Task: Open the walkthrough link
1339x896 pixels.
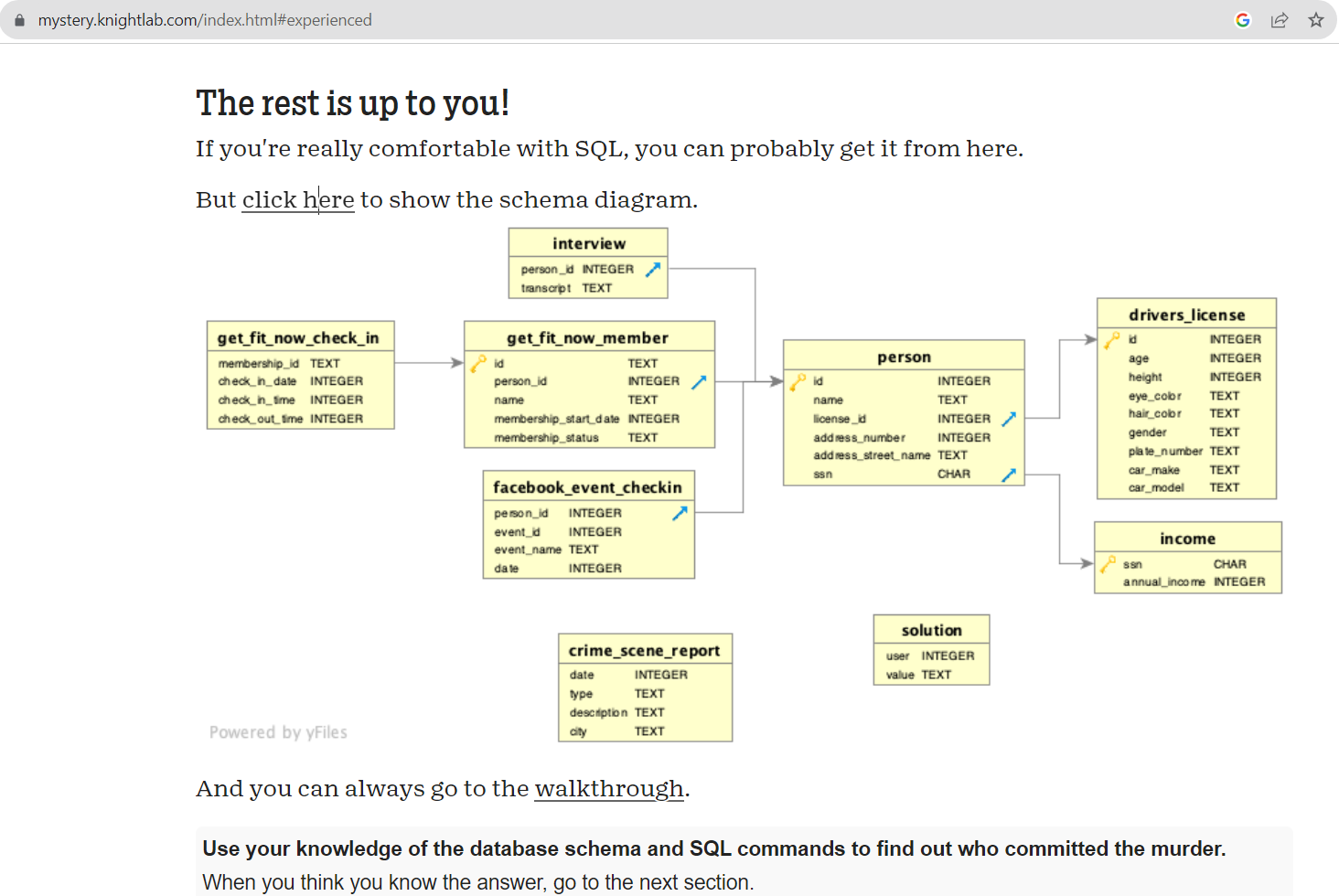Action: [x=609, y=789]
